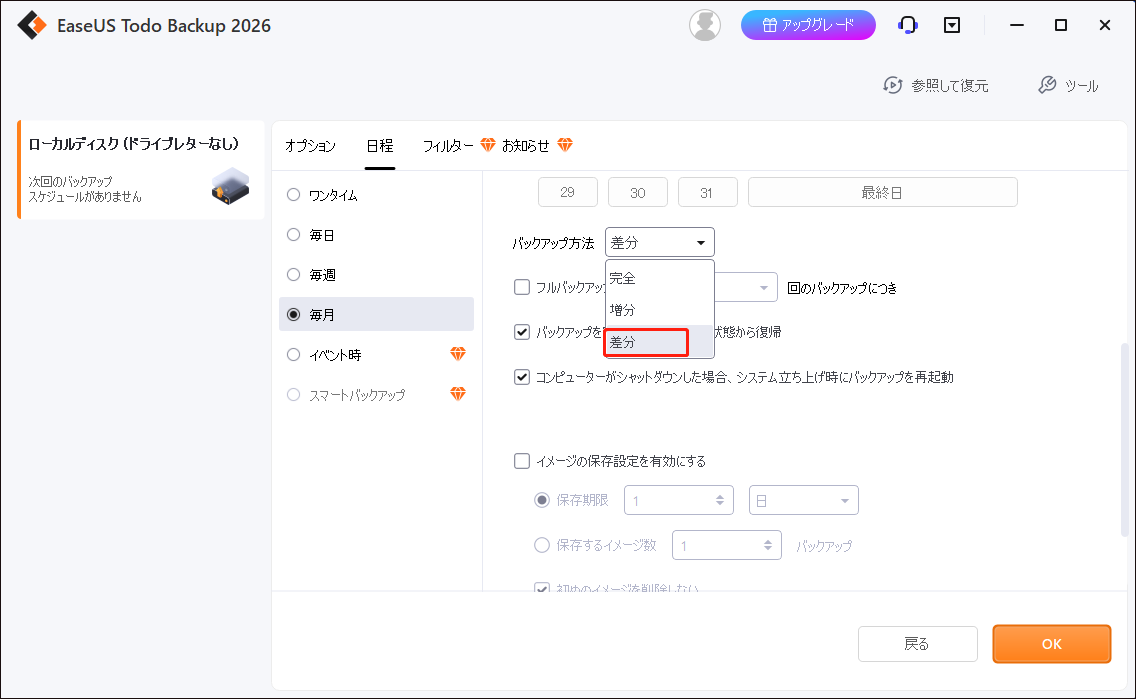This screenshot has width=1136, height=699.
Task: Switch to the お知らせ tab
Action: [525, 146]
